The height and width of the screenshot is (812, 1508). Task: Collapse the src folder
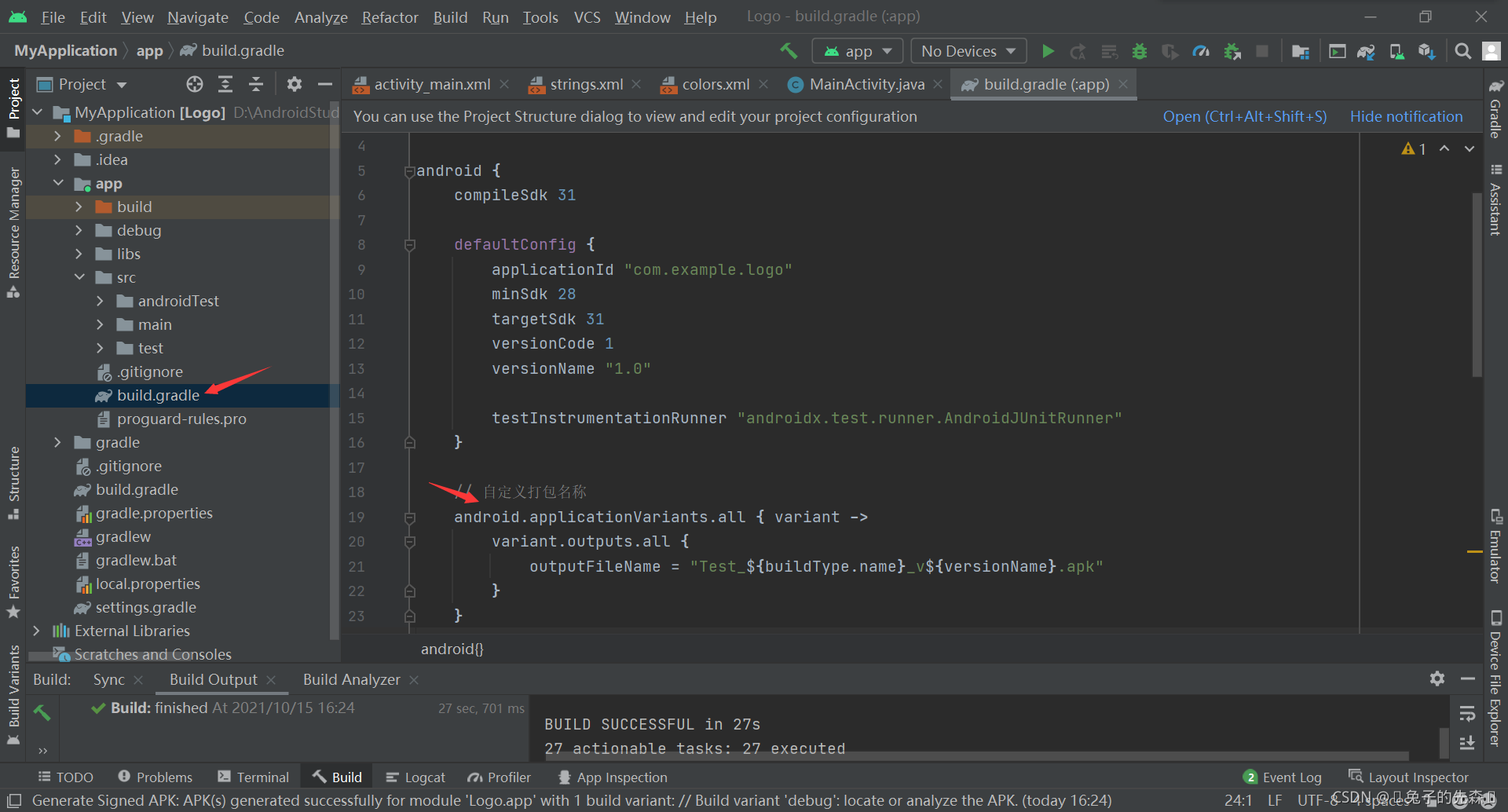point(79,277)
